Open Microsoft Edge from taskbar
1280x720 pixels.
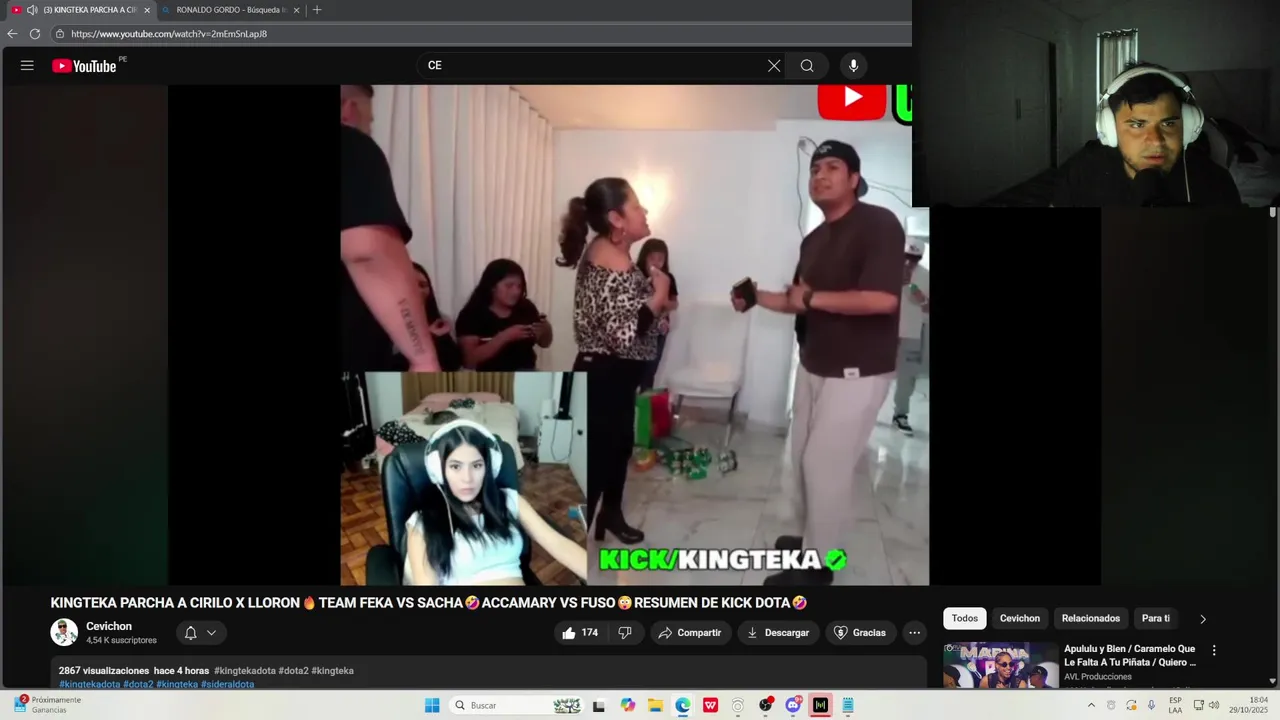tap(683, 705)
